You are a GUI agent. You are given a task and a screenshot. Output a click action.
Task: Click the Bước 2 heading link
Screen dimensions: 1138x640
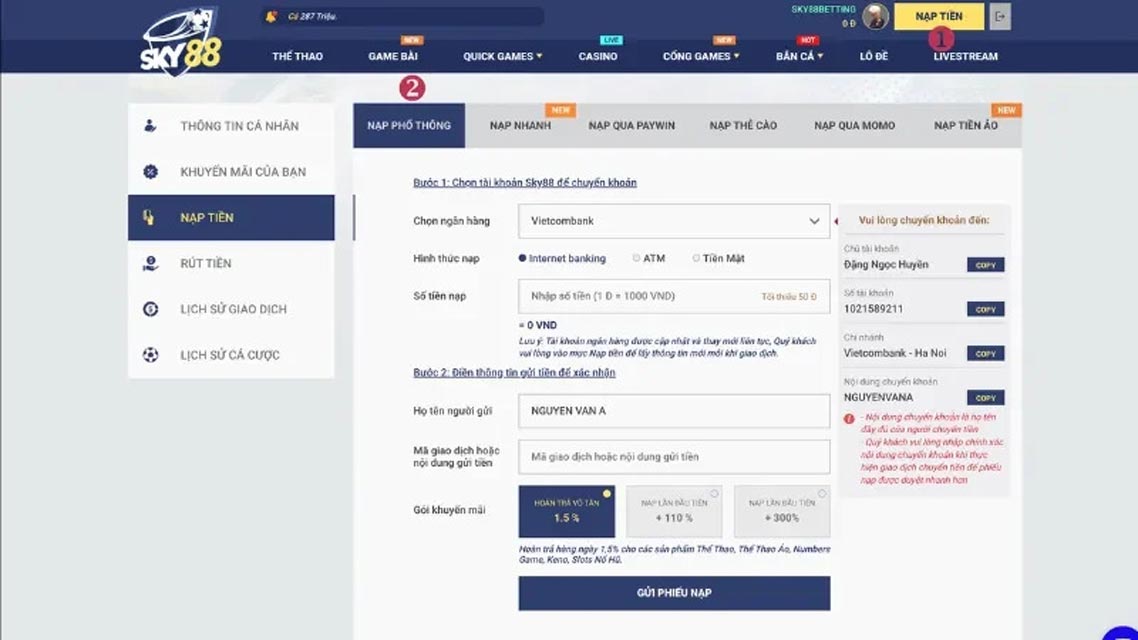514,372
